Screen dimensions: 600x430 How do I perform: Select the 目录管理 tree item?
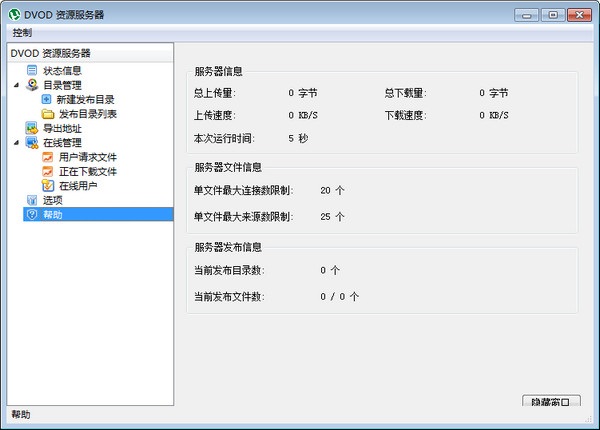(x=62, y=85)
